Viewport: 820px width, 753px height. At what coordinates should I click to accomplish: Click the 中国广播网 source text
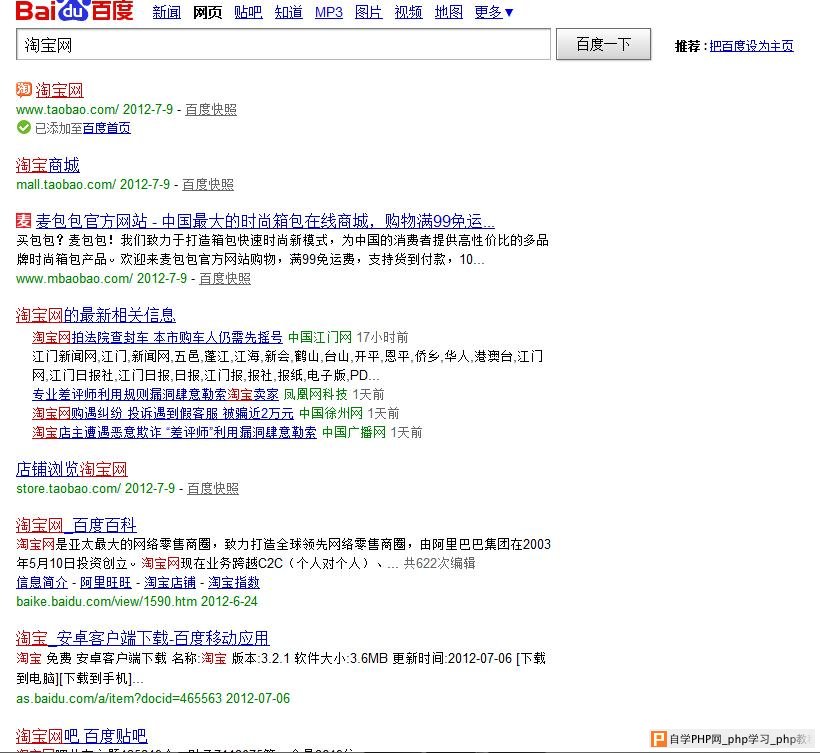coord(354,432)
